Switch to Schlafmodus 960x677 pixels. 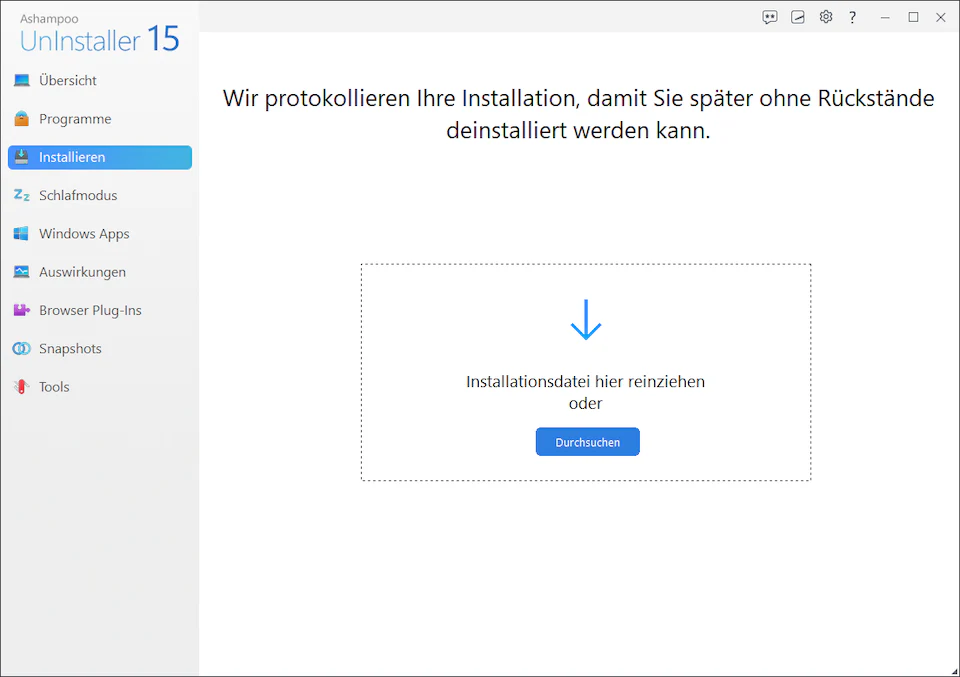(100, 195)
